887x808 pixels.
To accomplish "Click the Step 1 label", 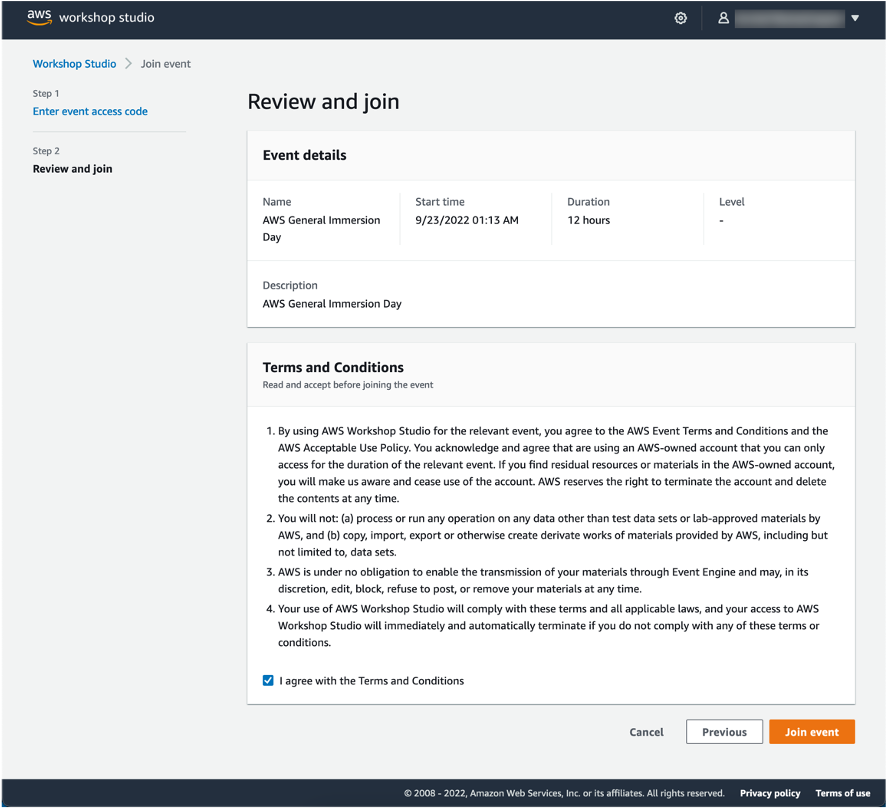I will (46, 93).
